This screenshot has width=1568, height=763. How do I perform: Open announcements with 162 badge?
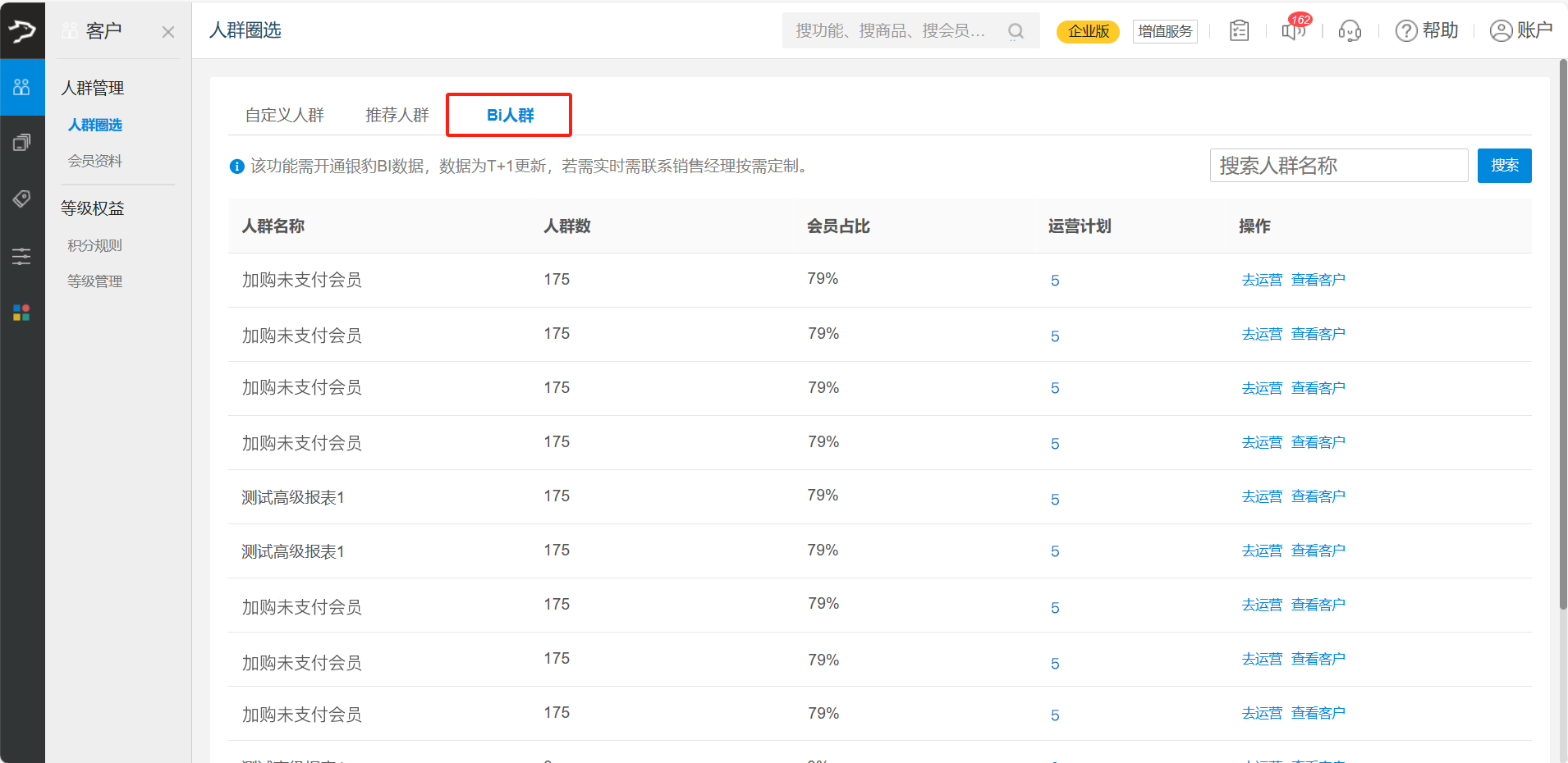1293,31
